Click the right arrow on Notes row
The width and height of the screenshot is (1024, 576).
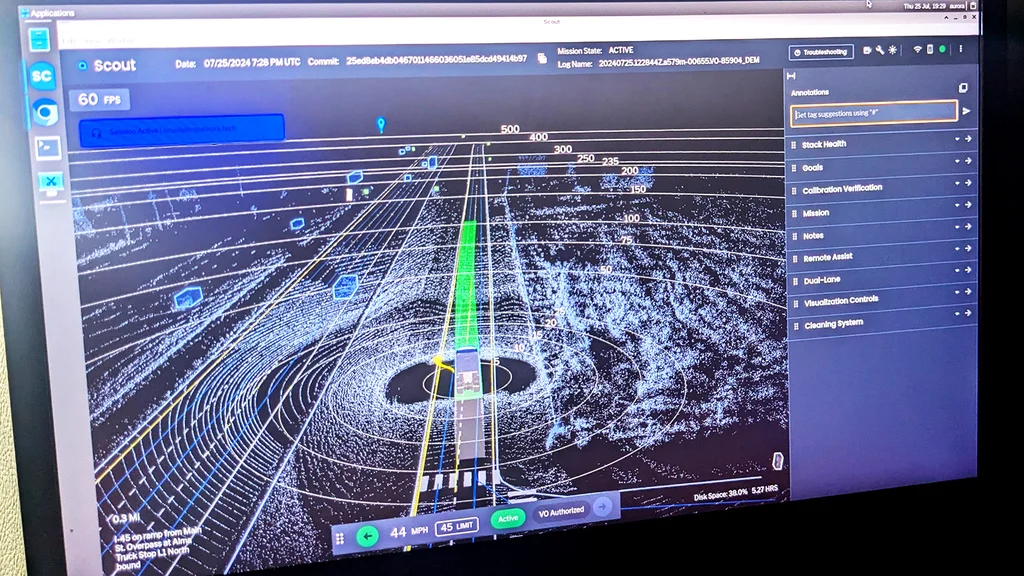[x=968, y=227]
